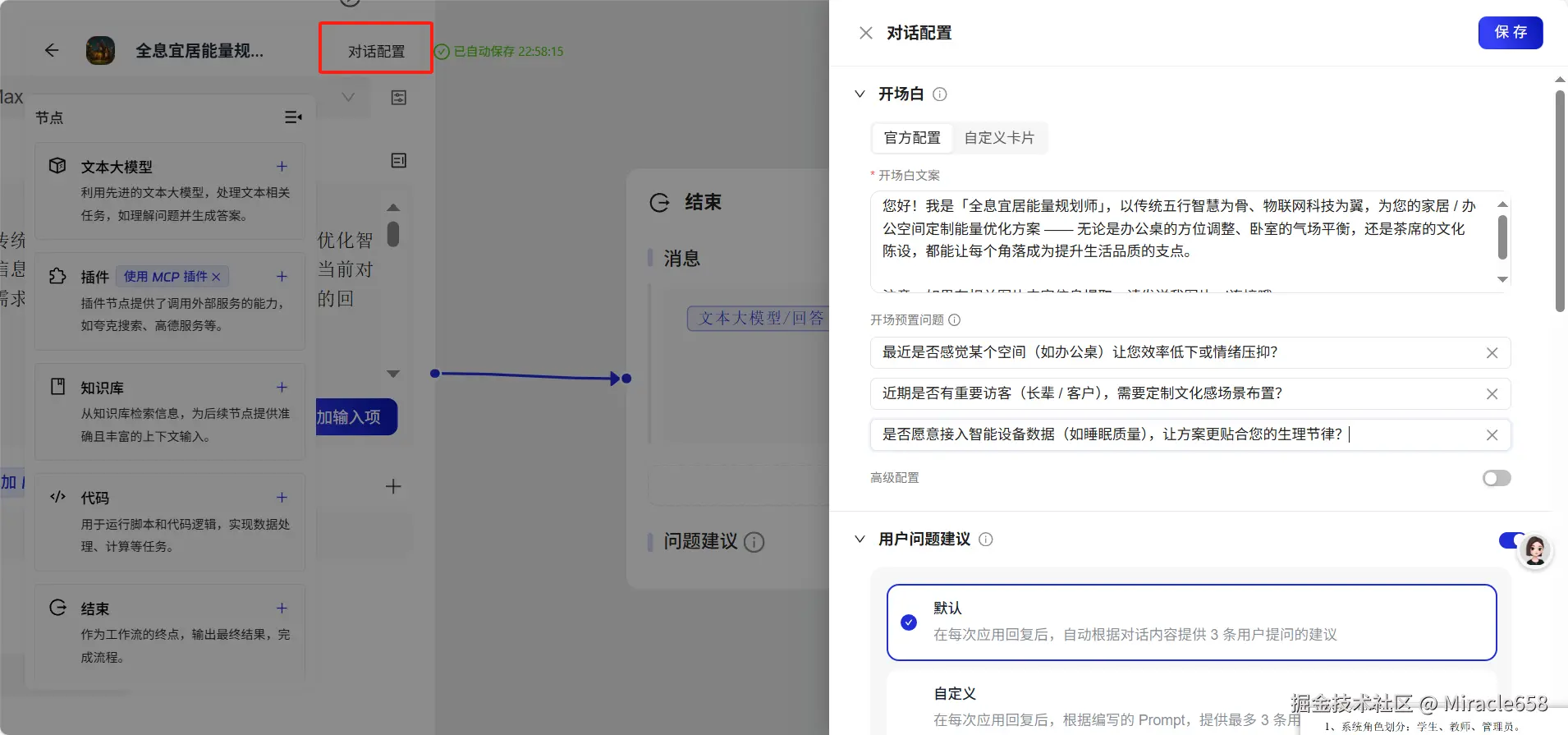Switch to the 自定义卡片 tab
The image size is (1568, 735).
999,137
